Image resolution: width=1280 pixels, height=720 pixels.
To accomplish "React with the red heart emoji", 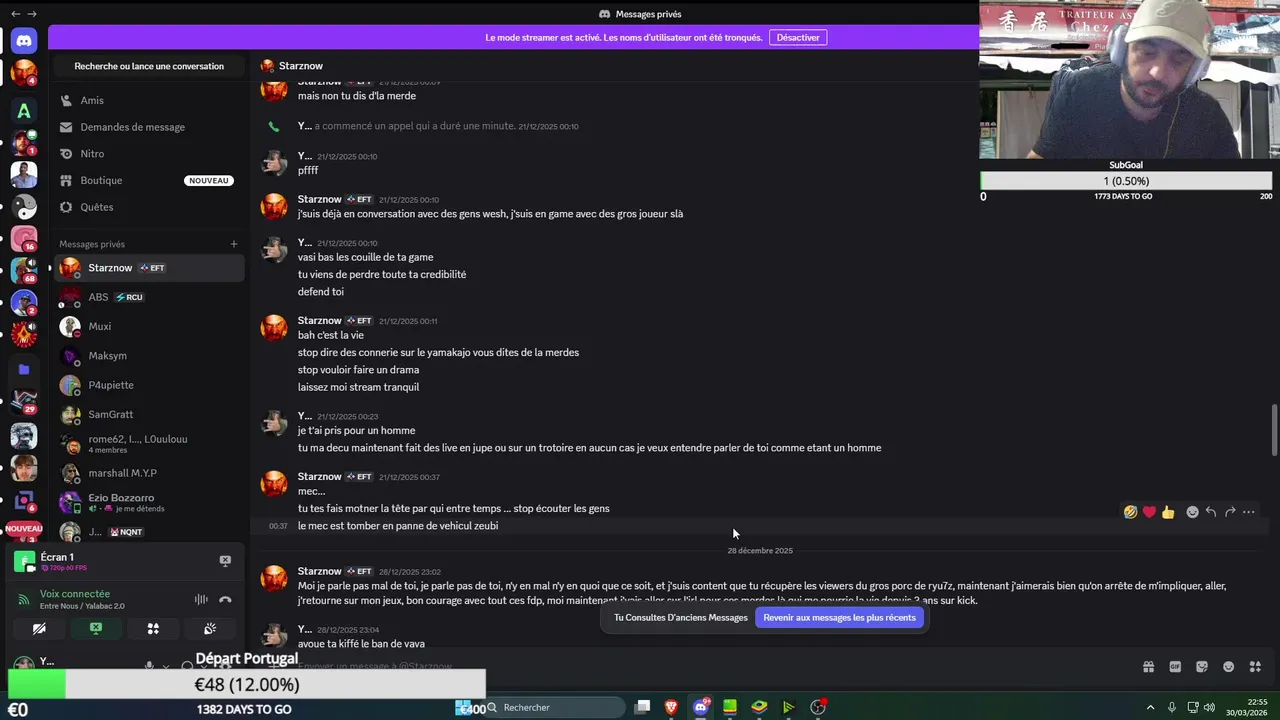I will (1149, 512).
